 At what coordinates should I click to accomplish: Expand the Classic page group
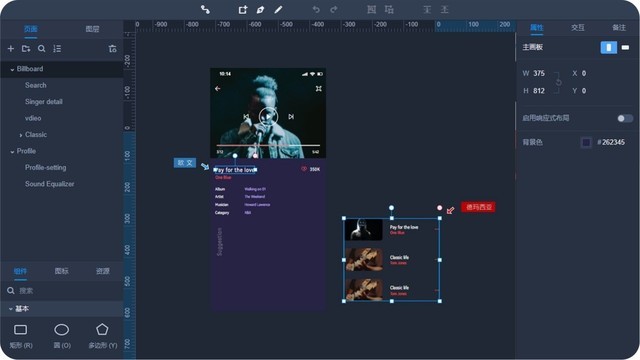(20, 135)
